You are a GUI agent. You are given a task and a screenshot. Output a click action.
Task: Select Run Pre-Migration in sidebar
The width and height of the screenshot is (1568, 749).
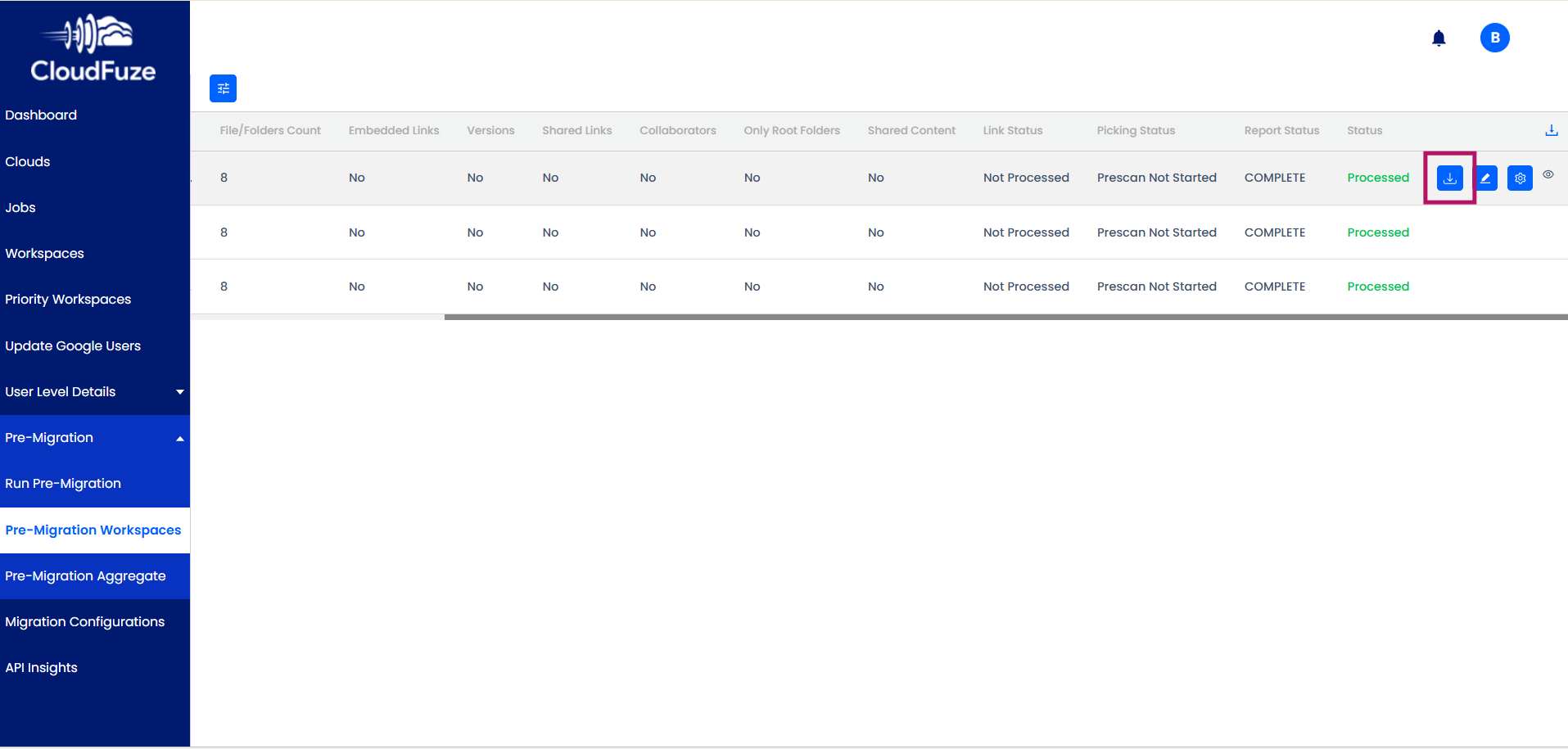tap(63, 484)
